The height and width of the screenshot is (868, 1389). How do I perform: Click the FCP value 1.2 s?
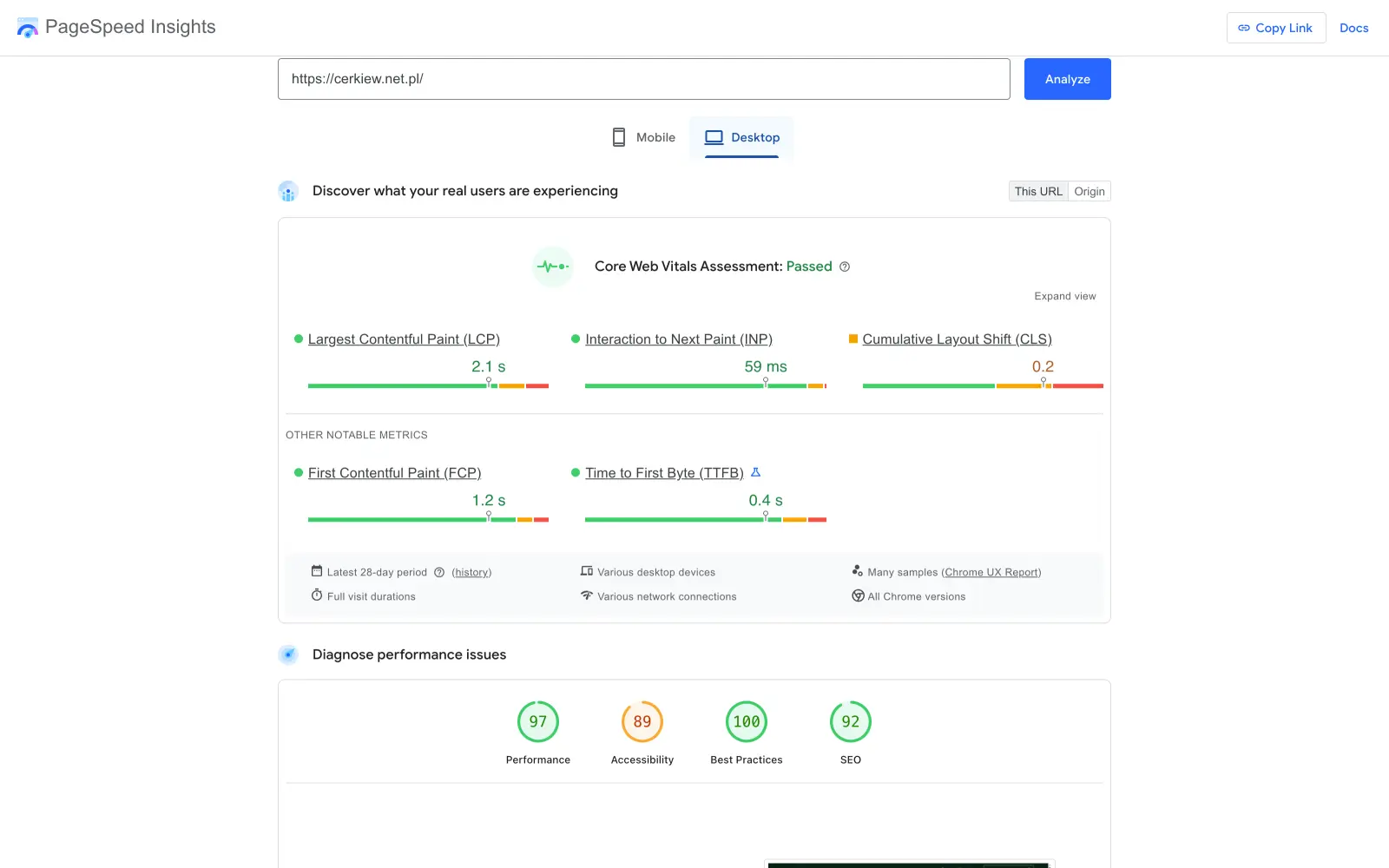[x=489, y=500]
